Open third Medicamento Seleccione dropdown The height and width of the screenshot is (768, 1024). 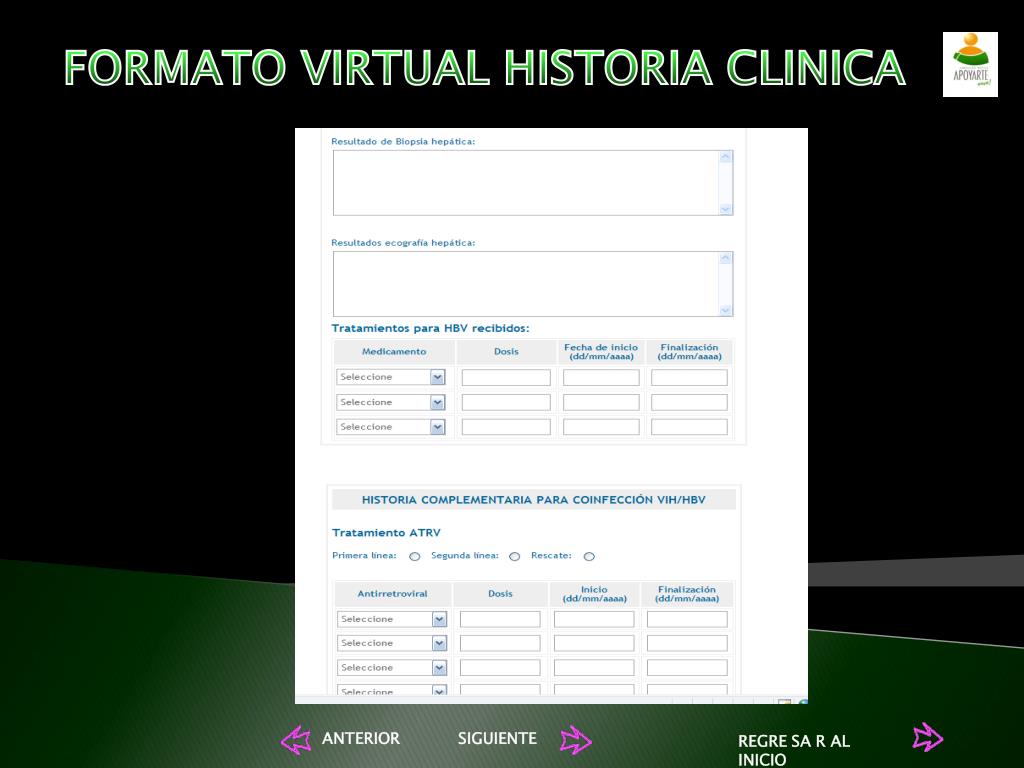pyautogui.click(x=391, y=427)
